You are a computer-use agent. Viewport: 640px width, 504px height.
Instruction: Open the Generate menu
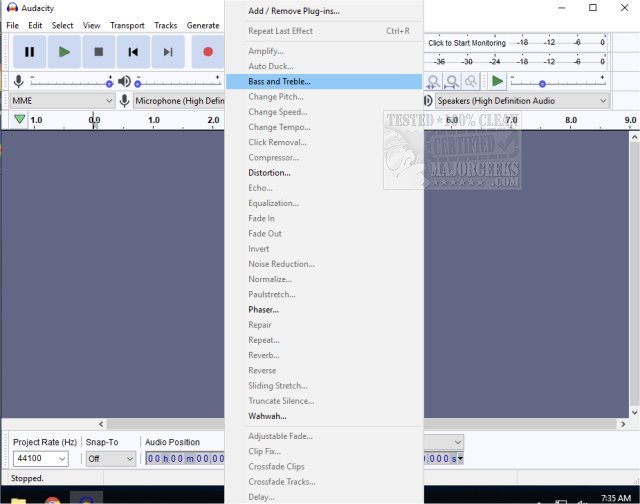pos(203,25)
